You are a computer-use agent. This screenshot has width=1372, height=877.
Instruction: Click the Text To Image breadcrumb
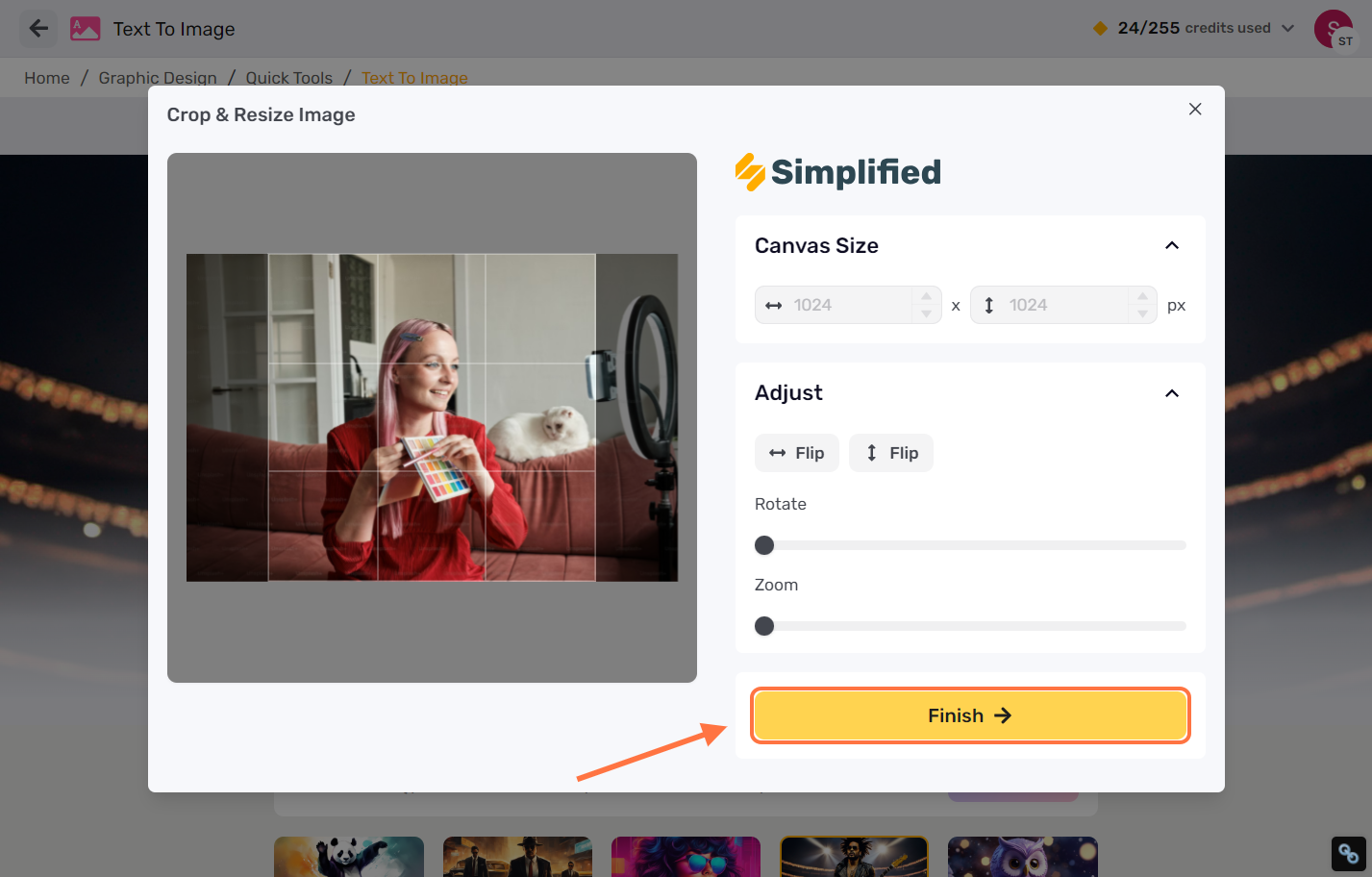(x=414, y=78)
